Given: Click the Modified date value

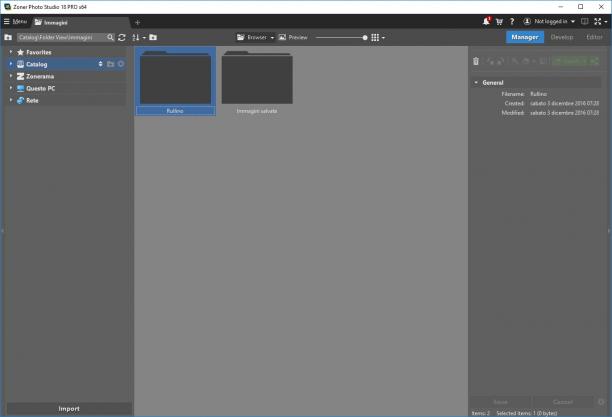Looking at the screenshot, I should pyautogui.click(x=564, y=113).
